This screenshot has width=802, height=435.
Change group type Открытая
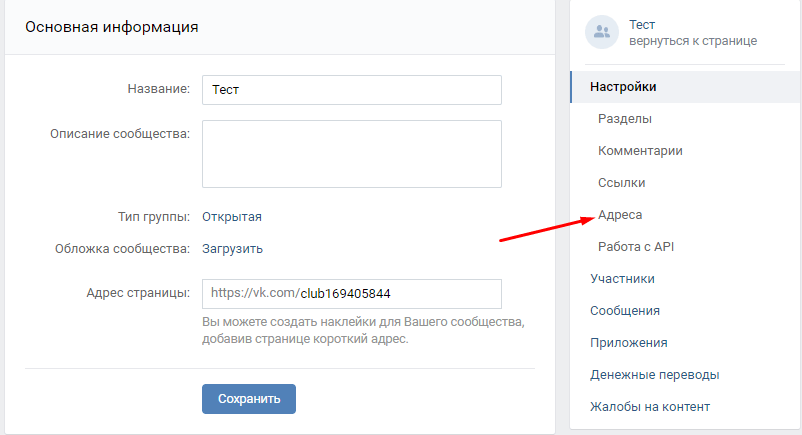(x=232, y=217)
